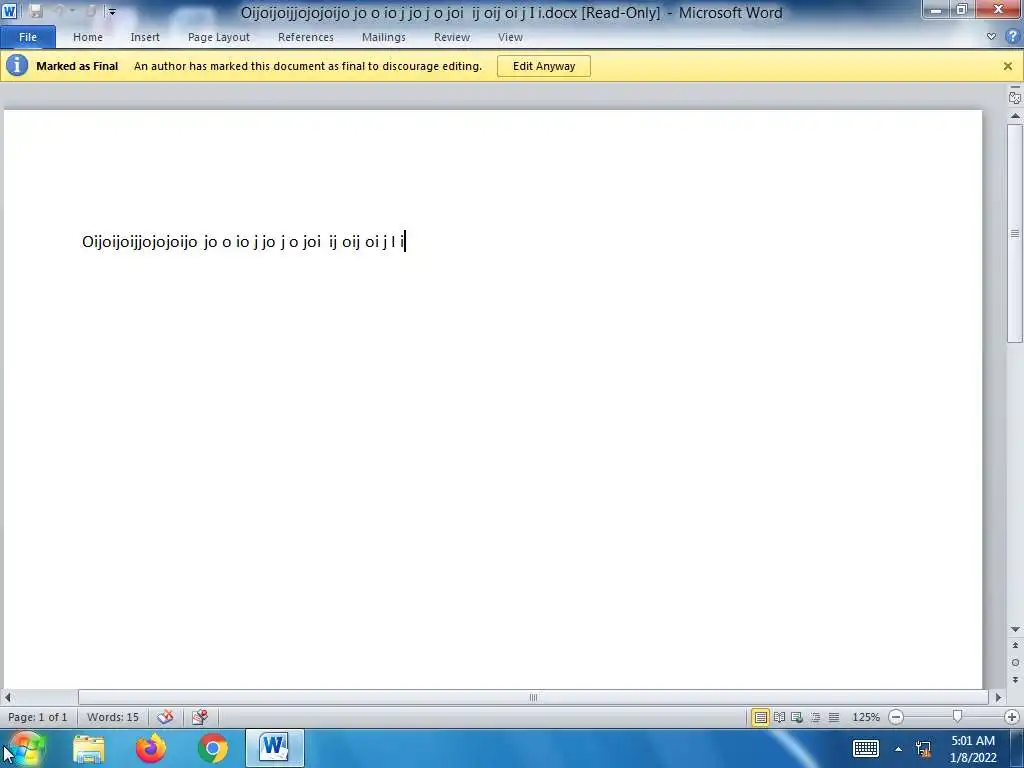
Task: Toggle the ruler icon above scrollbar
Action: point(1015,97)
